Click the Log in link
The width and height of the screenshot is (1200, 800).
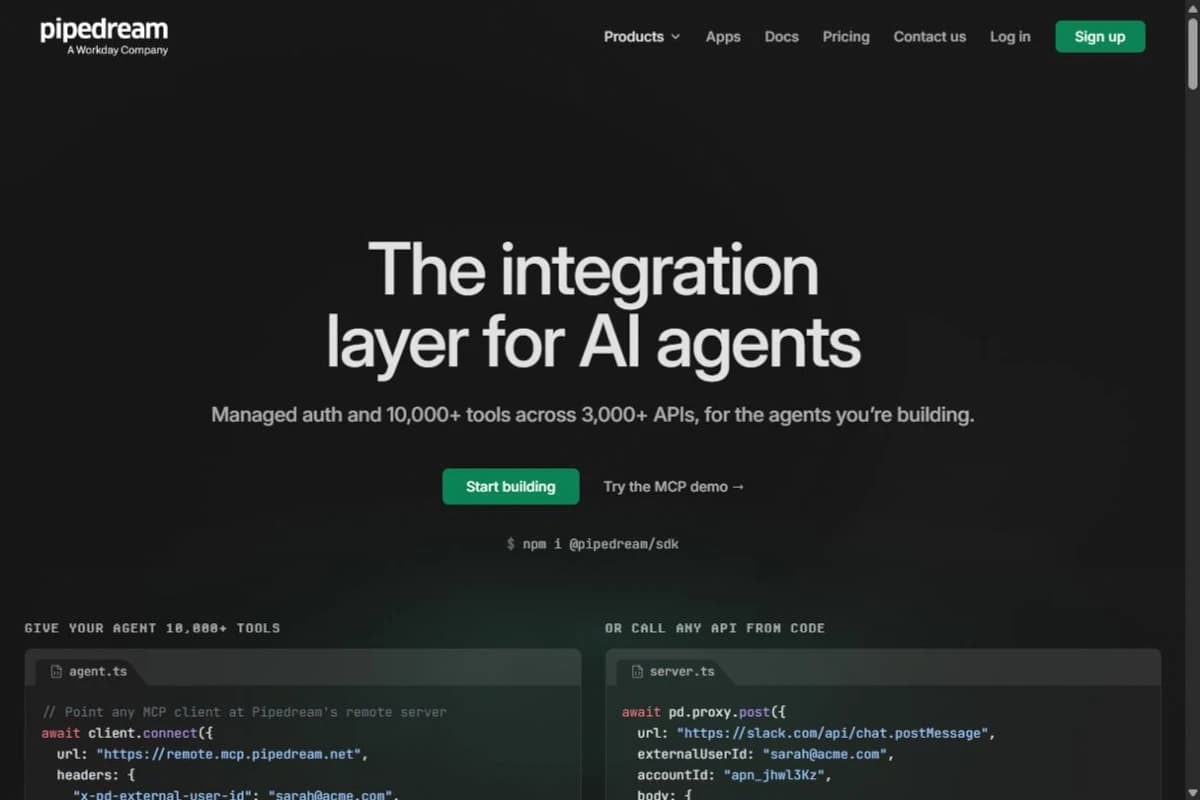tap(1010, 36)
